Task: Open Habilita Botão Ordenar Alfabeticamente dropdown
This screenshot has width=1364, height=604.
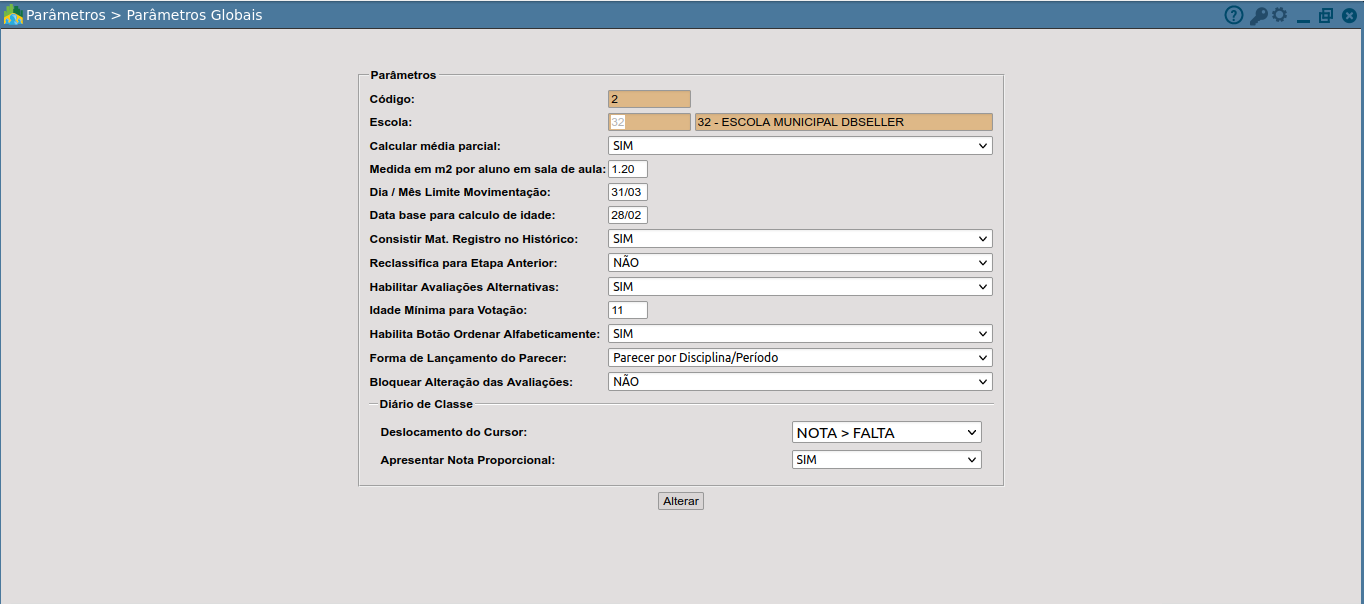Action: click(799, 333)
